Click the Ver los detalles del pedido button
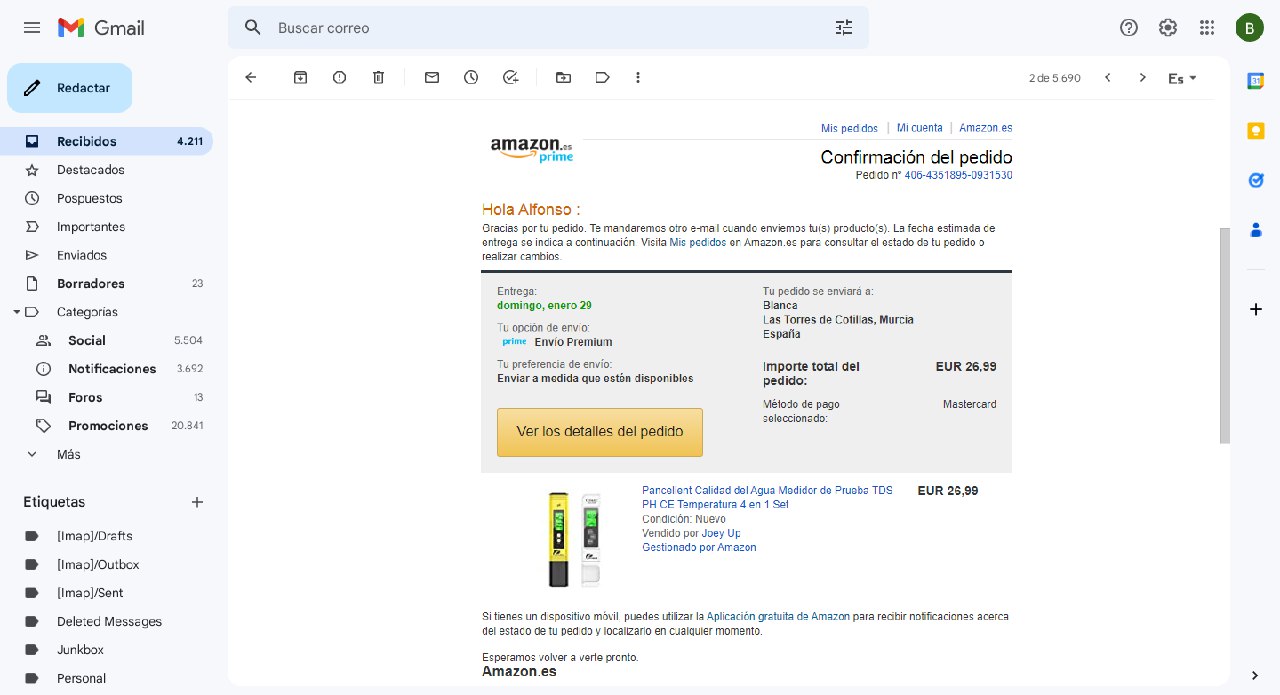 tap(600, 432)
